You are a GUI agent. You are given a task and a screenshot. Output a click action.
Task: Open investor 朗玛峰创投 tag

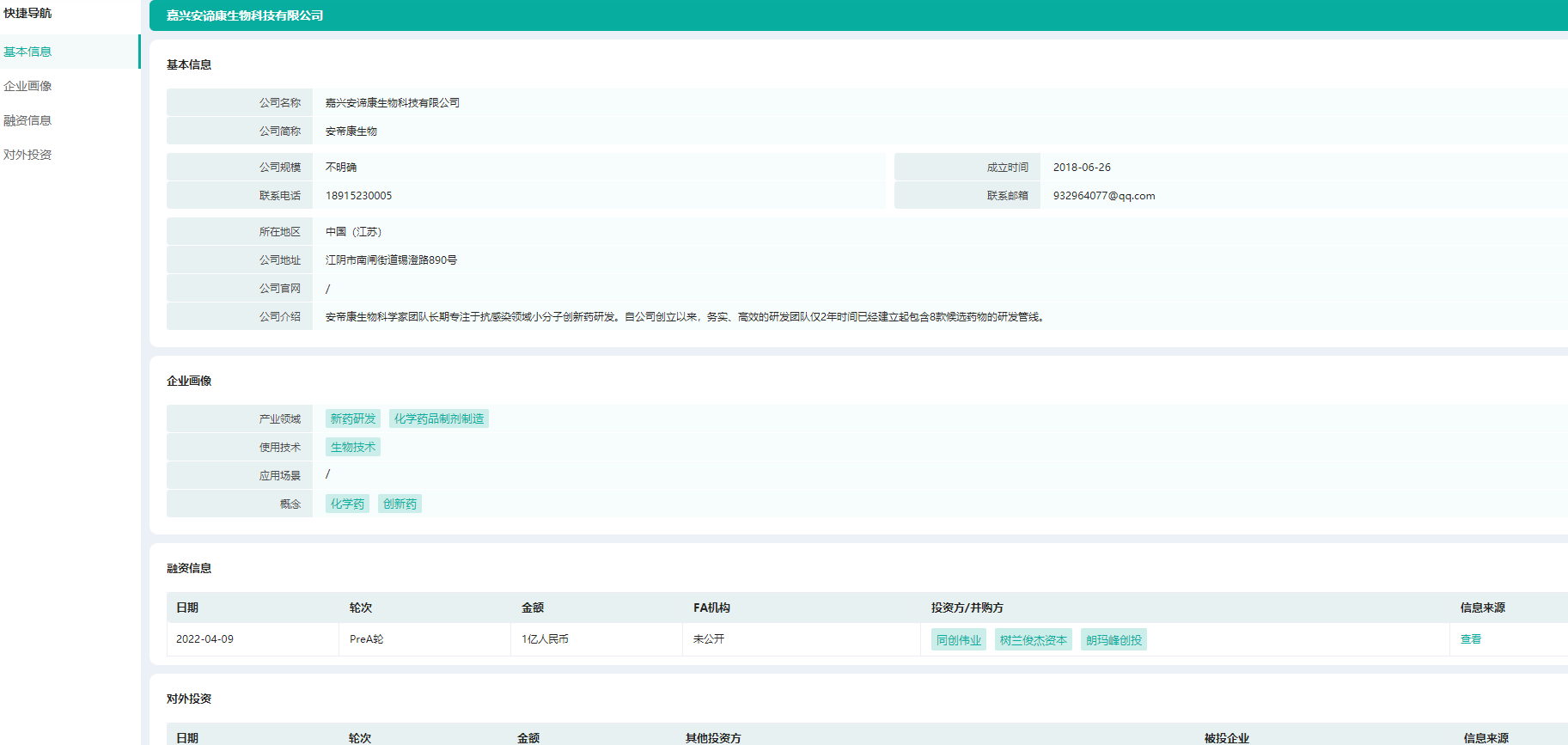pos(1113,640)
